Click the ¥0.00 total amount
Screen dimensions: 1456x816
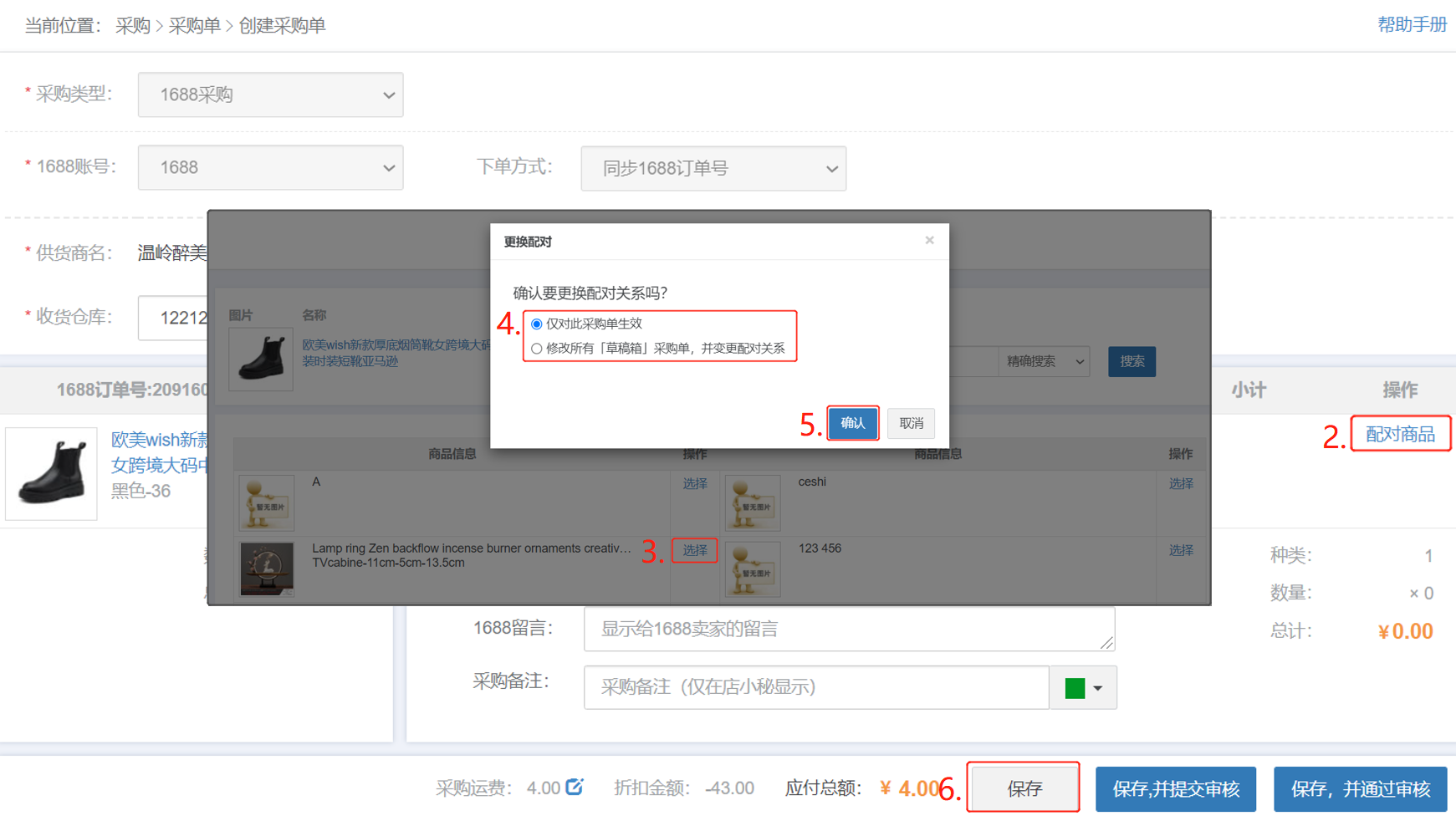[x=1405, y=631]
